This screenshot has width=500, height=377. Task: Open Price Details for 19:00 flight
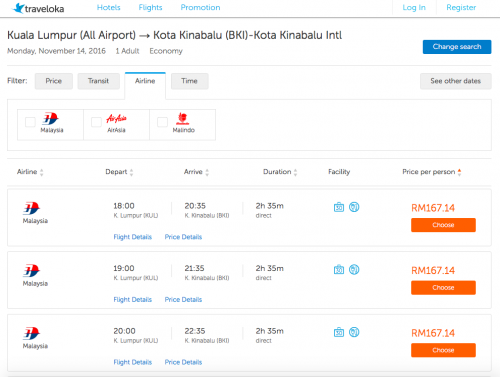(183, 300)
